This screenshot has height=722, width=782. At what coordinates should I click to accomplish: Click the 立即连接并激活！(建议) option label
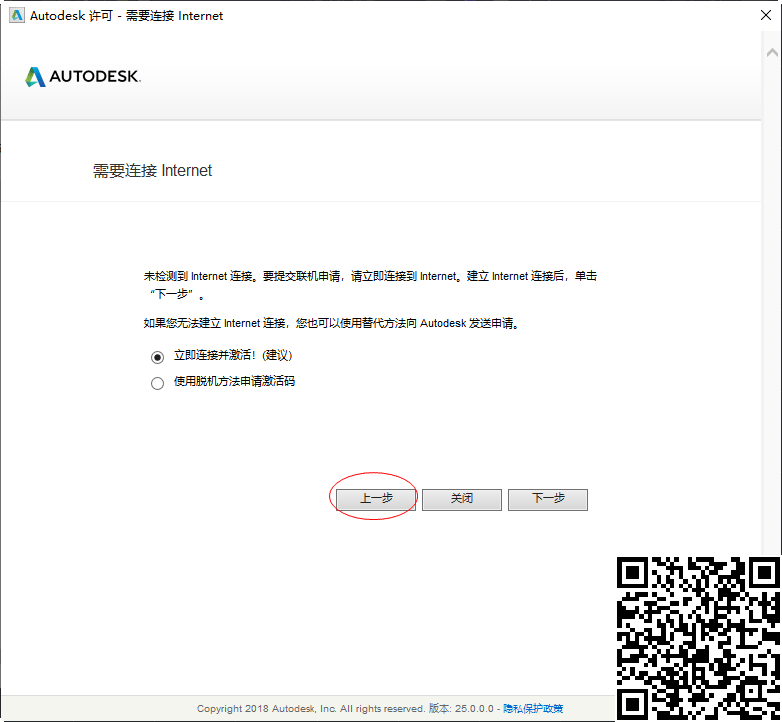point(233,355)
